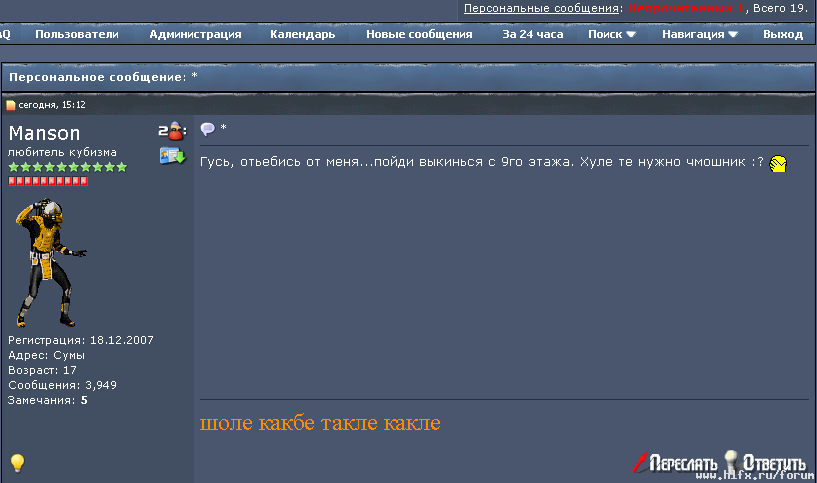Open the Поиск dropdown menu
The width and height of the screenshot is (817, 483).
point(612,34)
